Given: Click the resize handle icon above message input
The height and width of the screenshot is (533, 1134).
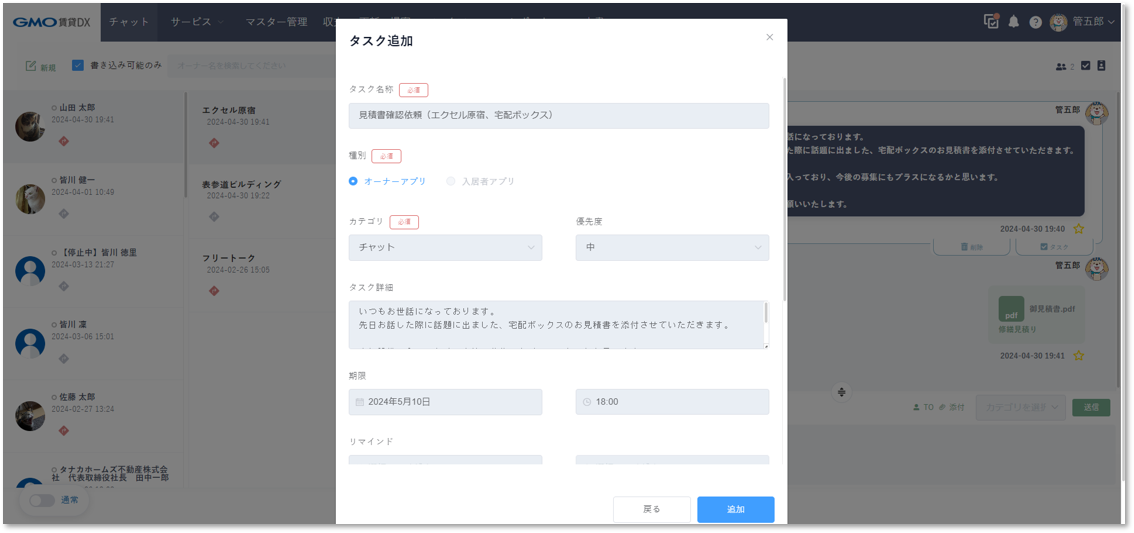Looking at the screenshot, I should [x=843, y=392].
